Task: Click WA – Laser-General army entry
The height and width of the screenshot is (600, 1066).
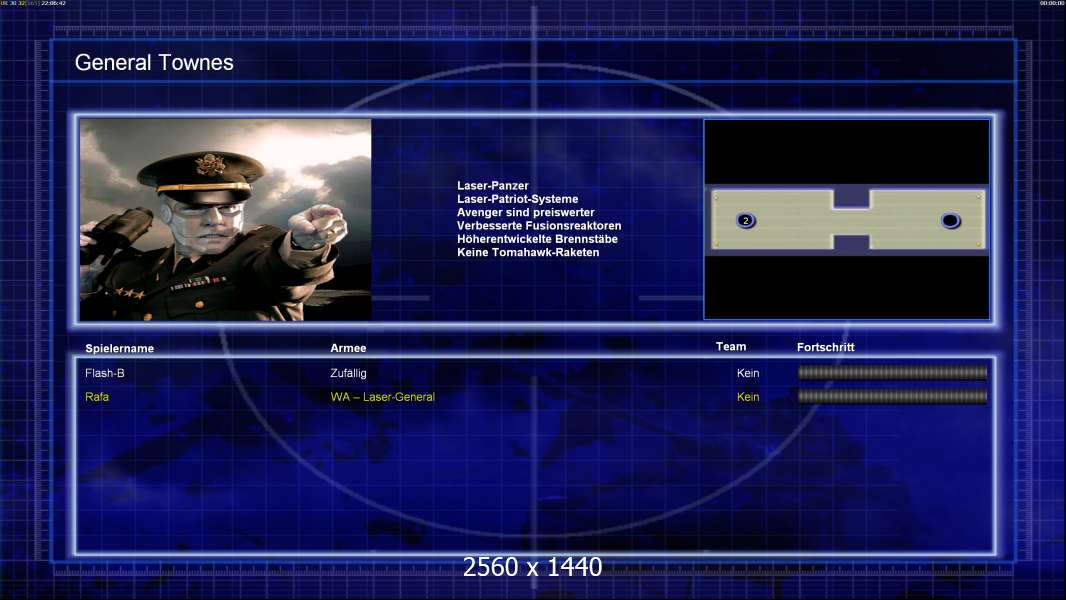Action: coord(382,397)
